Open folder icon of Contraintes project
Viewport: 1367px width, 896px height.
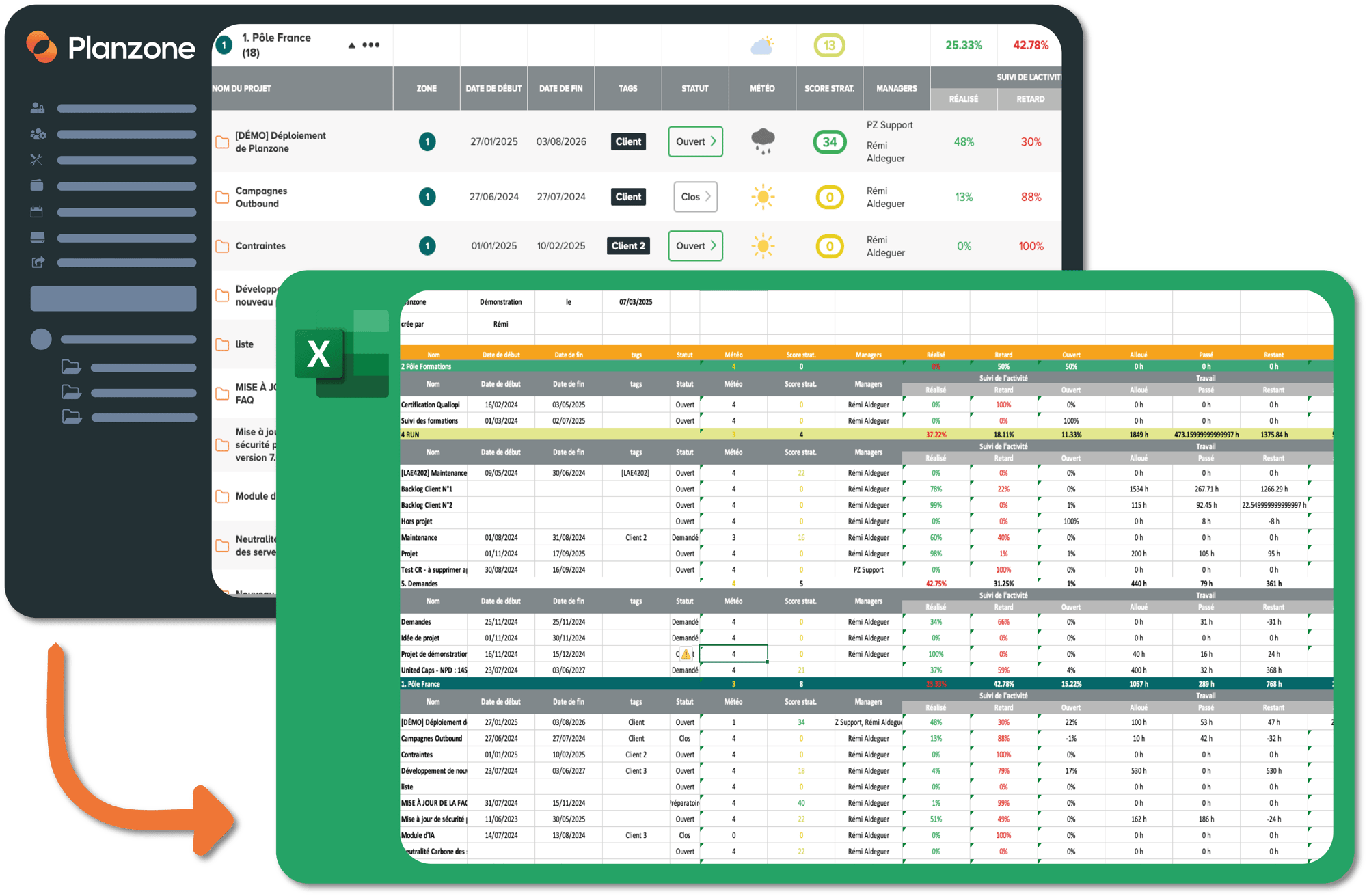coord(222,246)
